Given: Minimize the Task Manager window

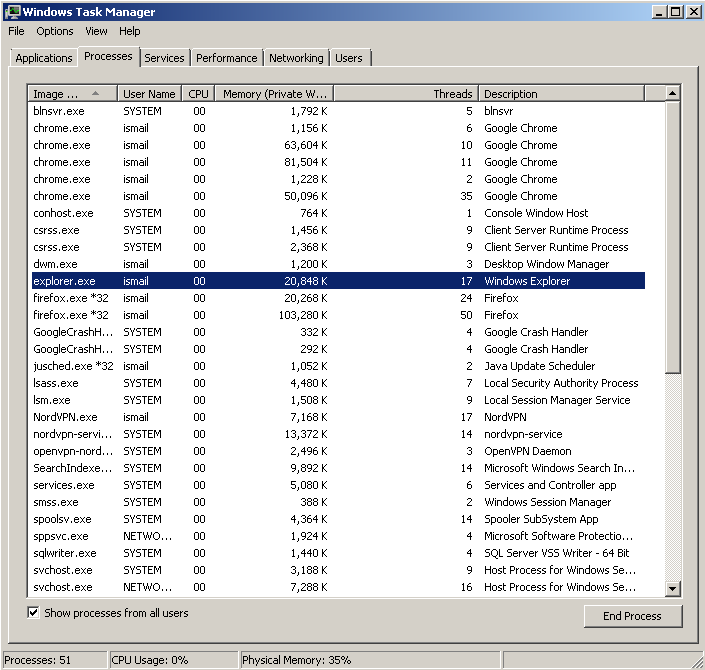Looking at the screenshot, I should 659,12.
